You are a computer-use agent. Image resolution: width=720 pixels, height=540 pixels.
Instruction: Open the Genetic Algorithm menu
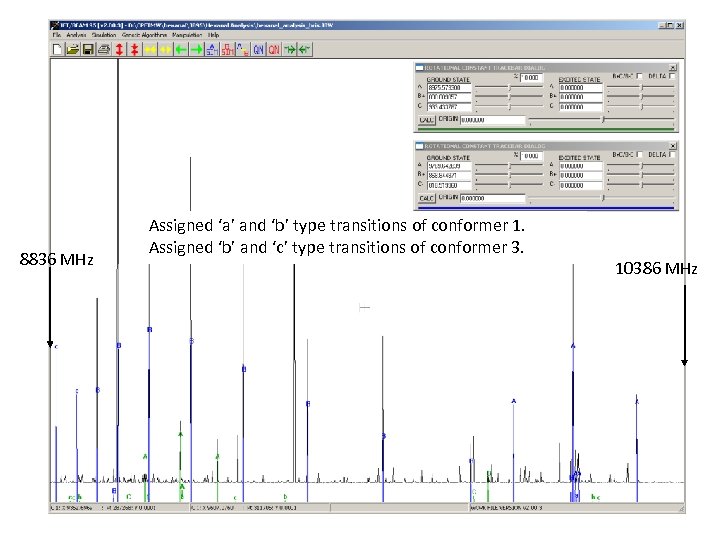144,35
